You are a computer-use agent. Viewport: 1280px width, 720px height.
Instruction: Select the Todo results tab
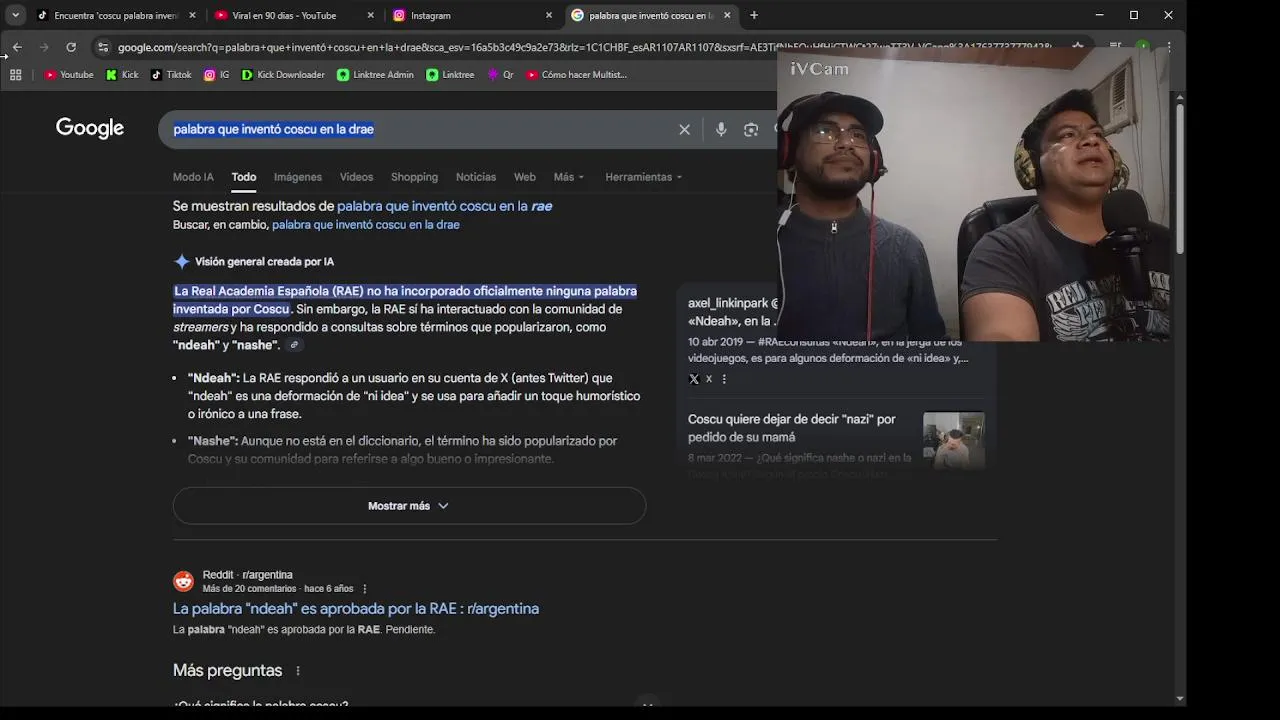pyautogui.click(x=244, y=177)
